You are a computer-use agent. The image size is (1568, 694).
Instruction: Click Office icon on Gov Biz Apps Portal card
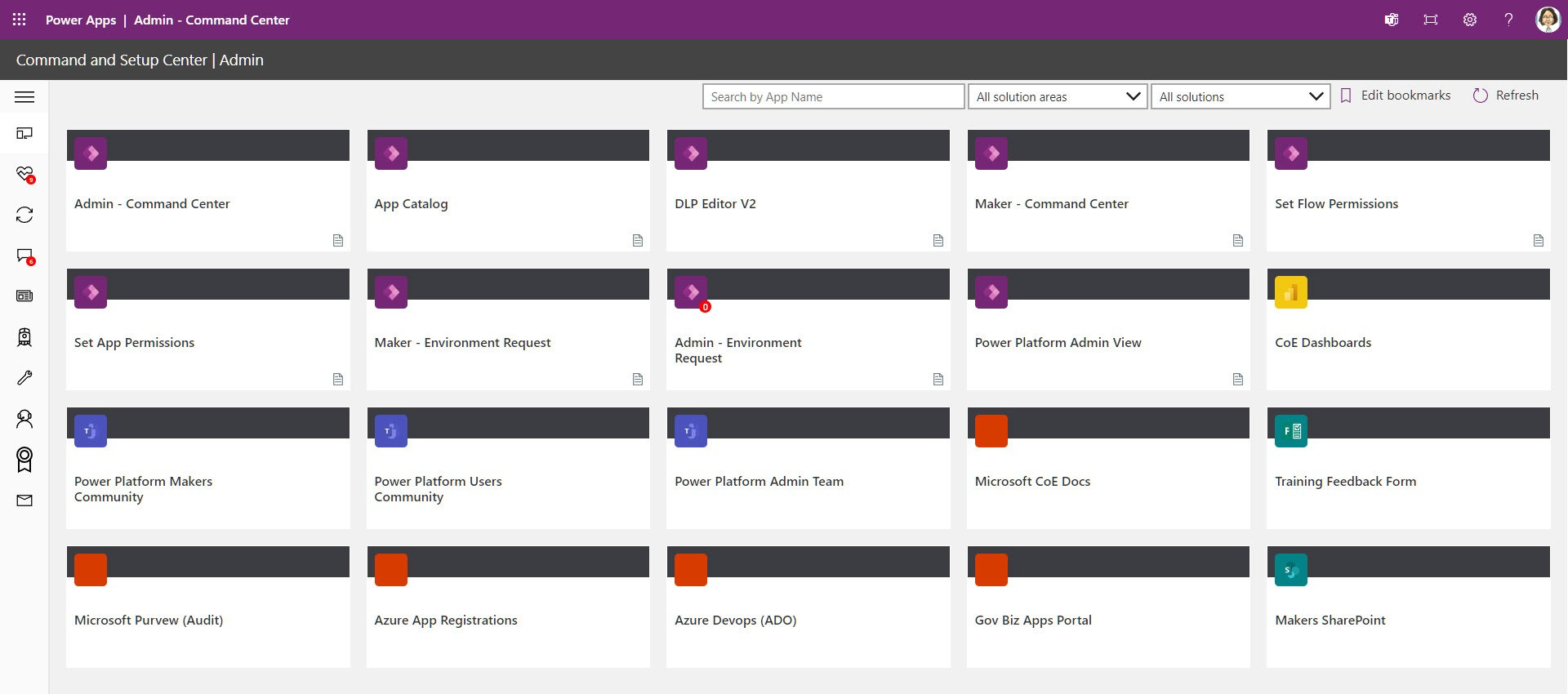pyautogui.click(x=991, y=570)
